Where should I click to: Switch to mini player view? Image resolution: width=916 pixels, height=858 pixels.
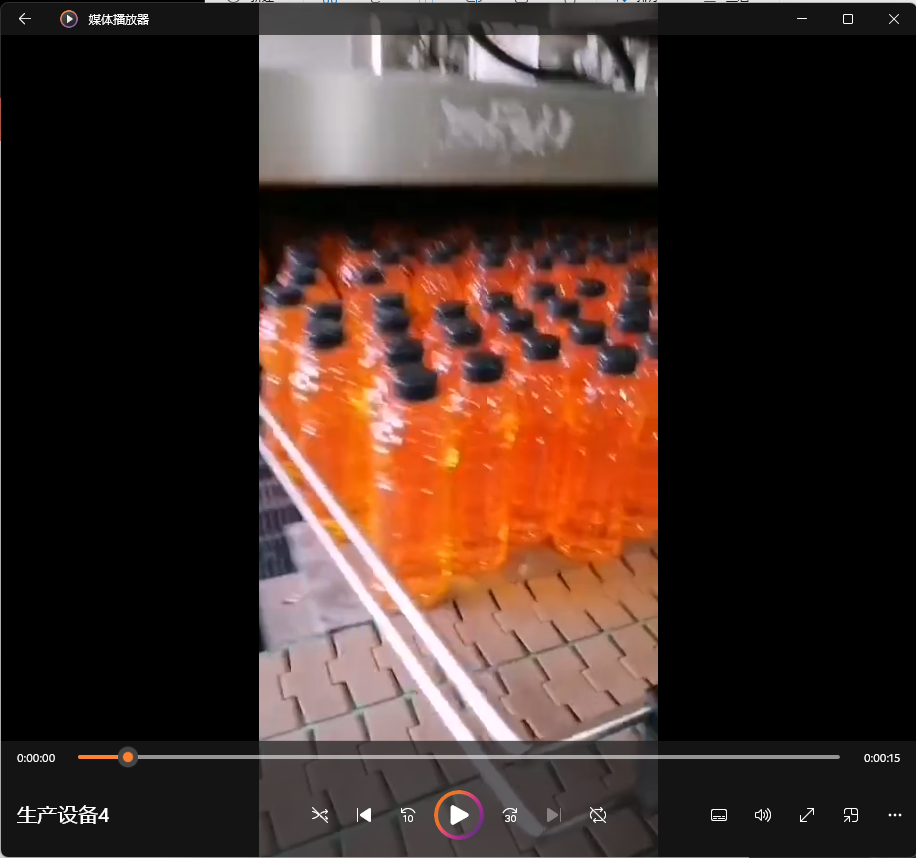tap(851, 815)
